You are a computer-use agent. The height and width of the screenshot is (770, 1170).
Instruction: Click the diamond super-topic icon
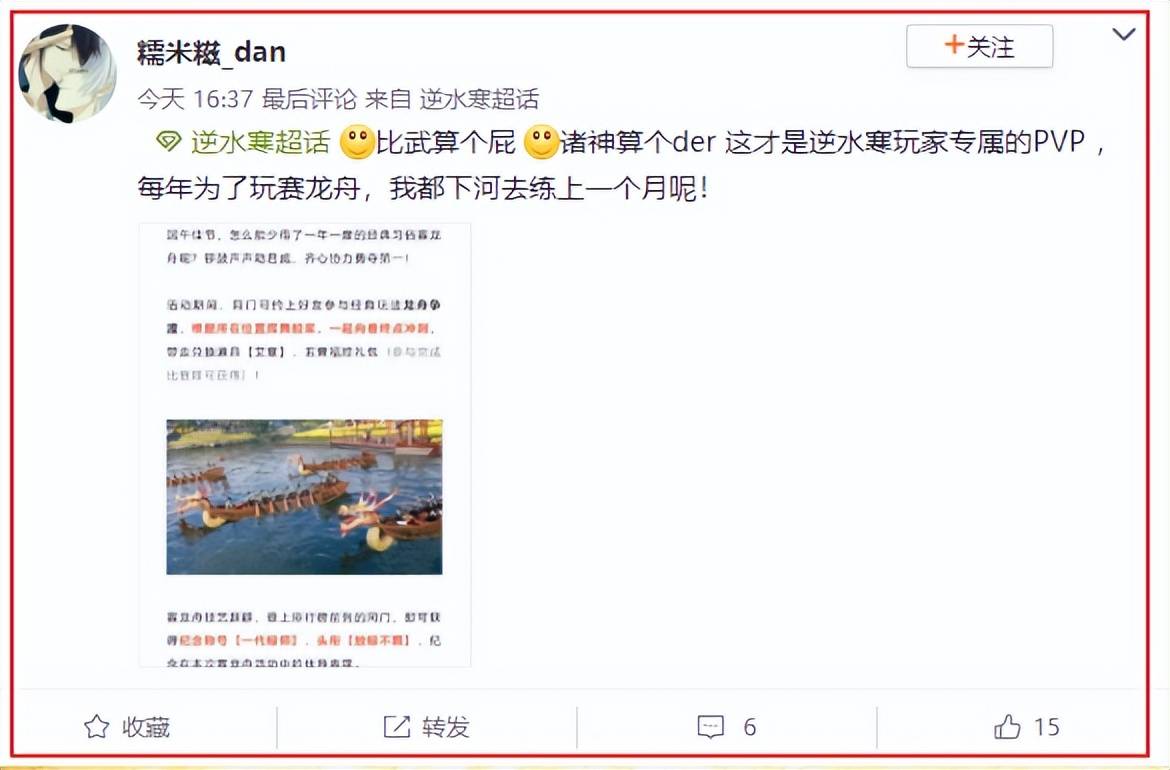coord(169,141)
